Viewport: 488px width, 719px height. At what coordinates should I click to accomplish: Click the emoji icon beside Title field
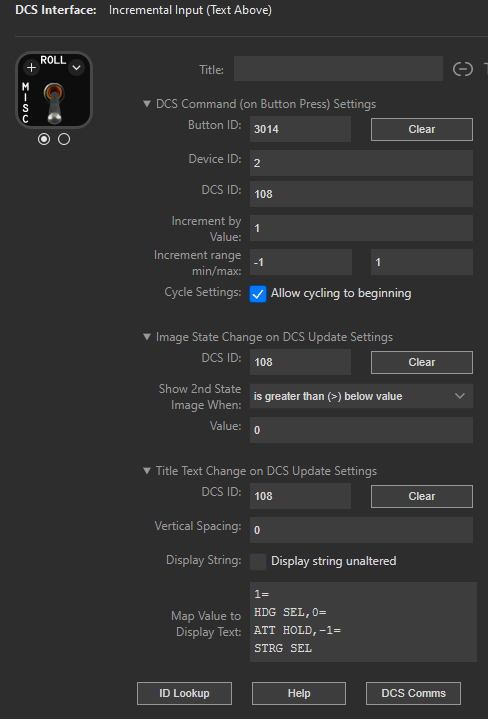[463, 69]
